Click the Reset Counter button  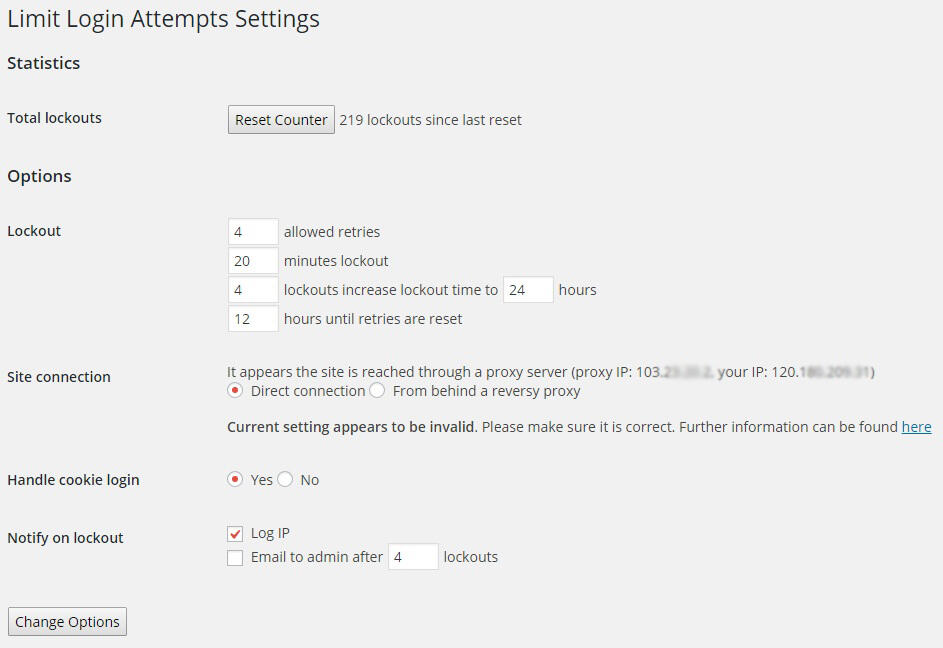click(281, 120)
